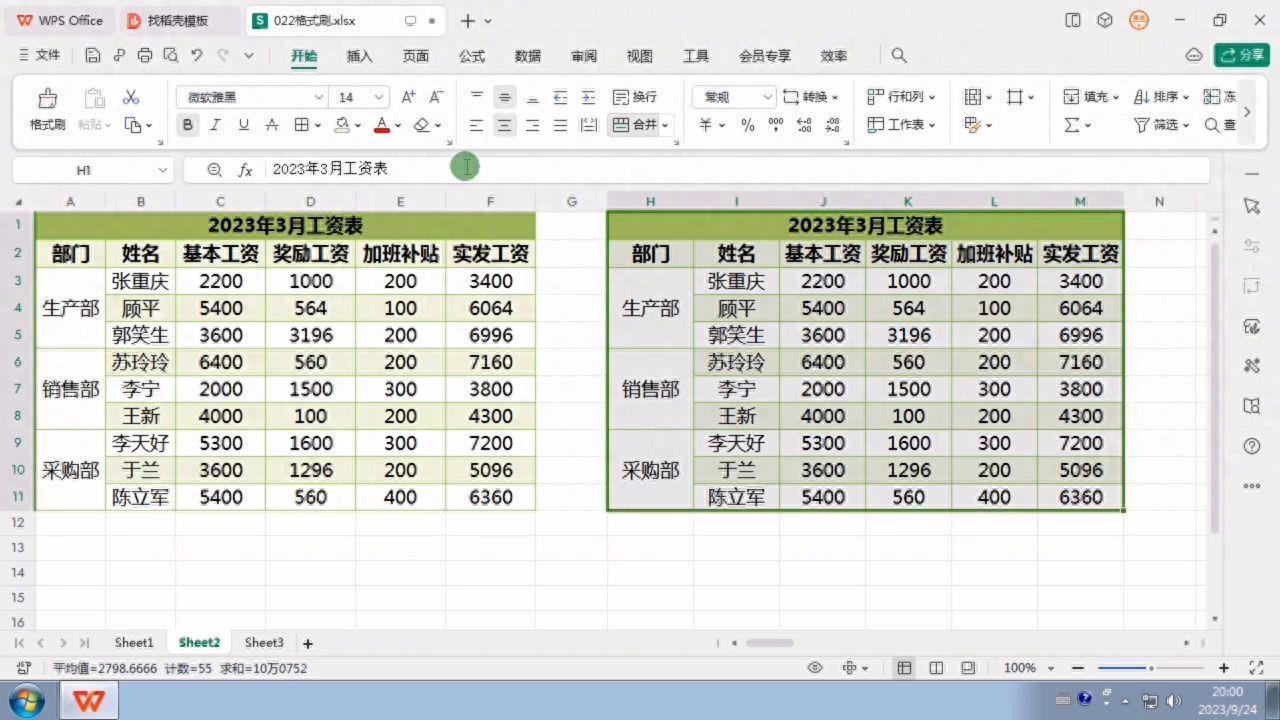Click the help question mark in right sidebar
The height and width of the screenshot is (720, 1280).
tap(1251, 446)
